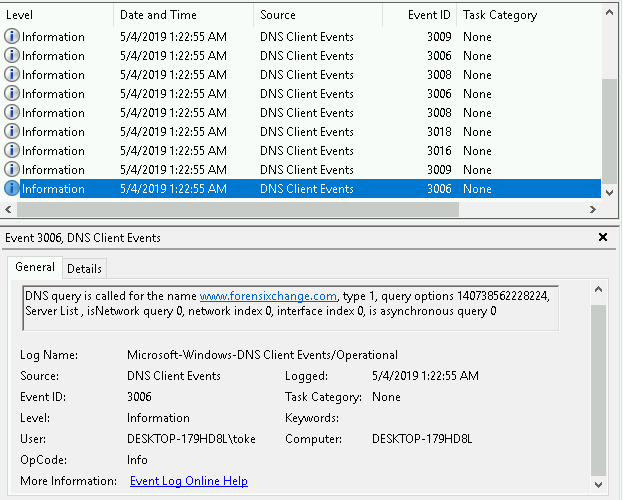This screenshot has height=500, width=623.
Task: Sort by Source column header
Action: tap(318, 15)
